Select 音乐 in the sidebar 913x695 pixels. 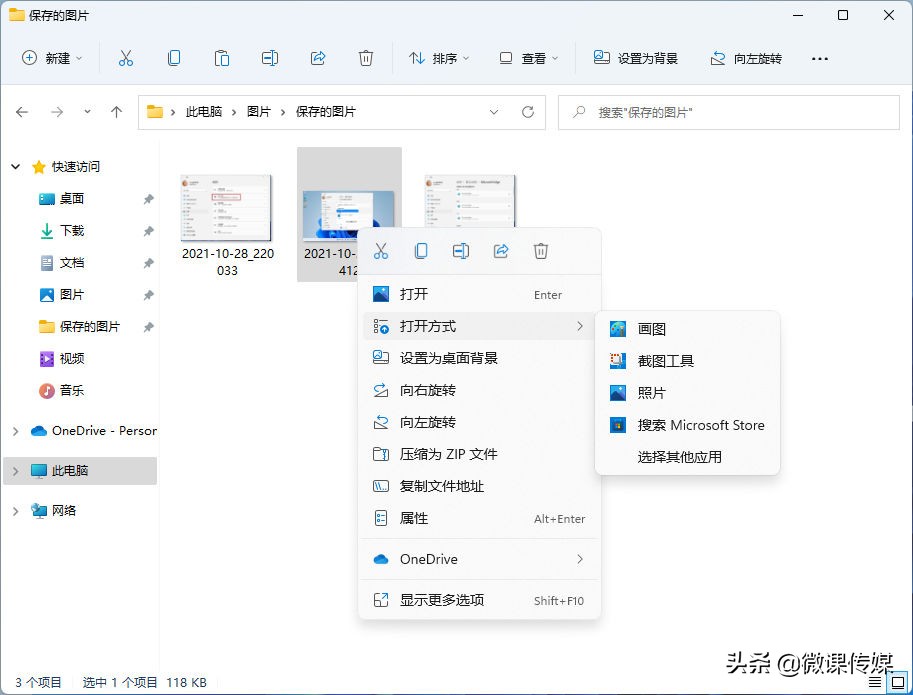point(72,391)
